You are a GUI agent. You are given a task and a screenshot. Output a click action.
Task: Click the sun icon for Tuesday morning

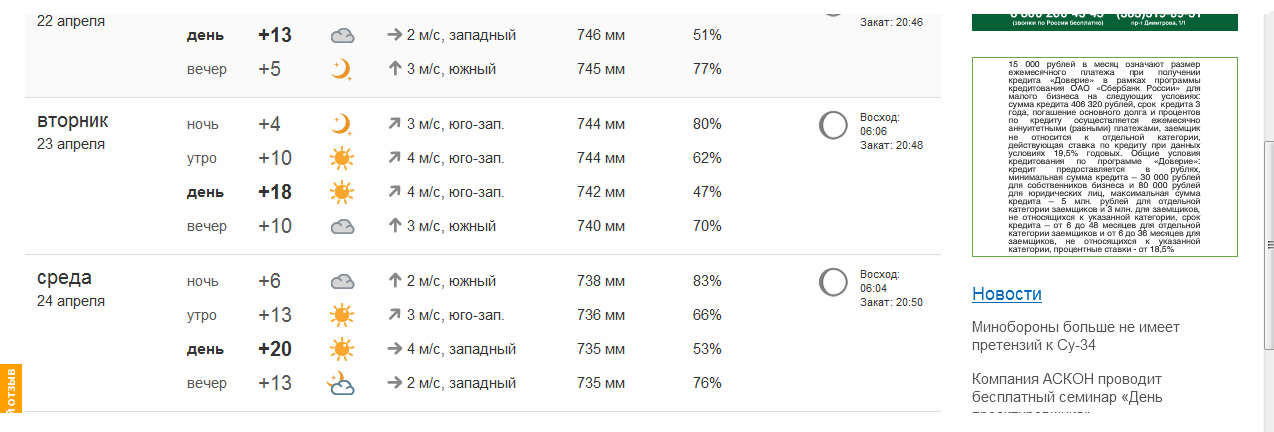[342, 158]
